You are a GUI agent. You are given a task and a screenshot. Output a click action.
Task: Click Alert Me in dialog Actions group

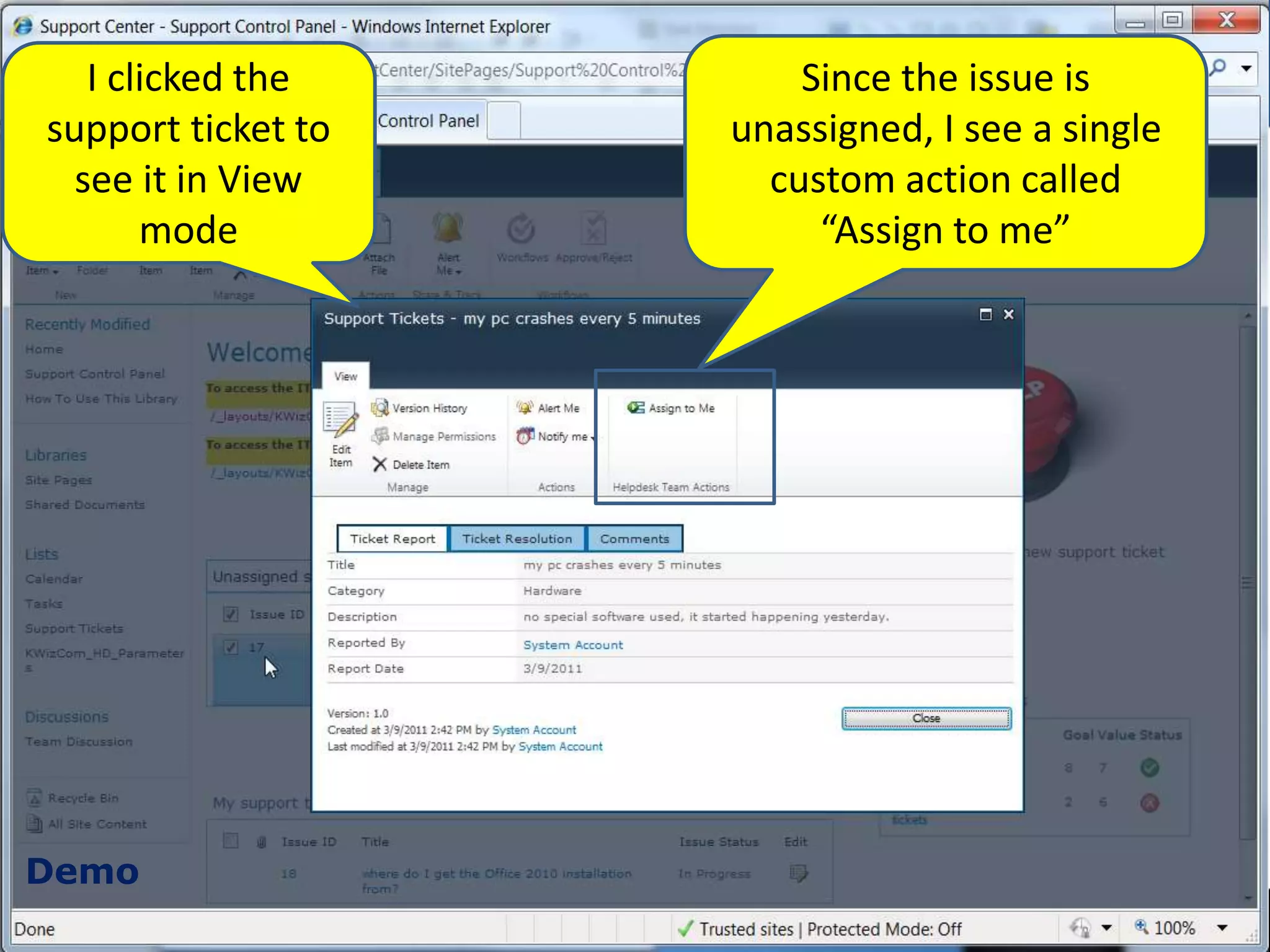[x=548, y=408]
